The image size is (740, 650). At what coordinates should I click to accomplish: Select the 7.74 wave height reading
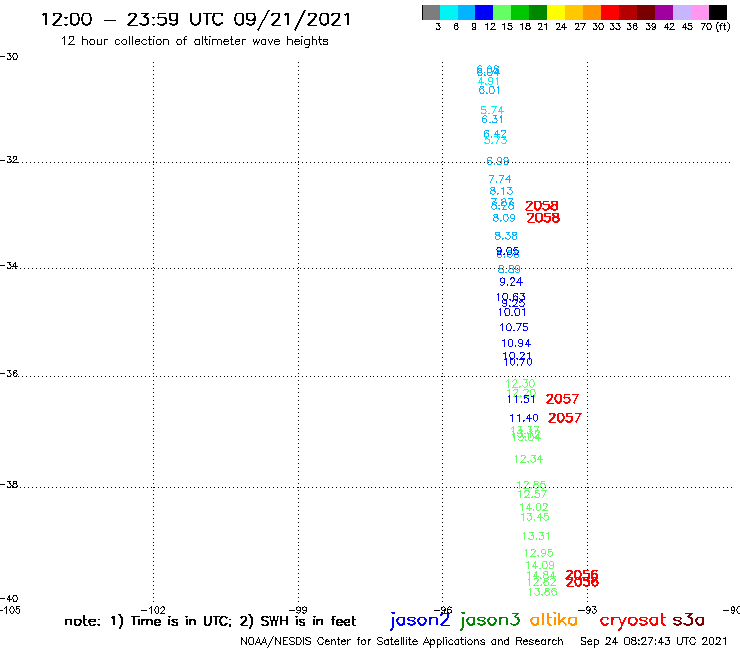(500, 179)
